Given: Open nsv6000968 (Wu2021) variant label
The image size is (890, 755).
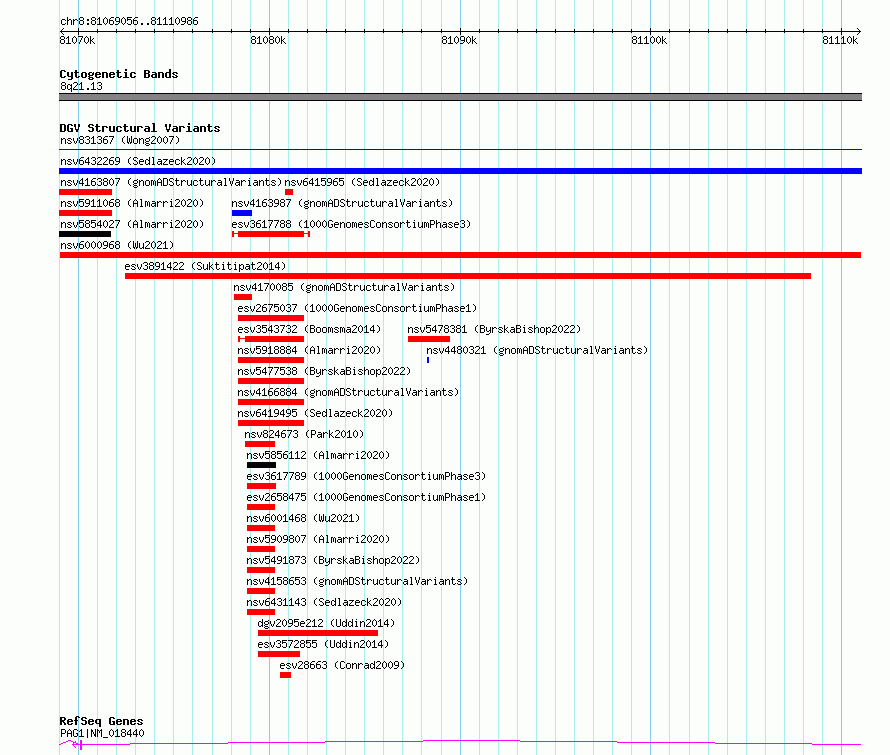Looking at the screenshot, I should click(117, 245).
